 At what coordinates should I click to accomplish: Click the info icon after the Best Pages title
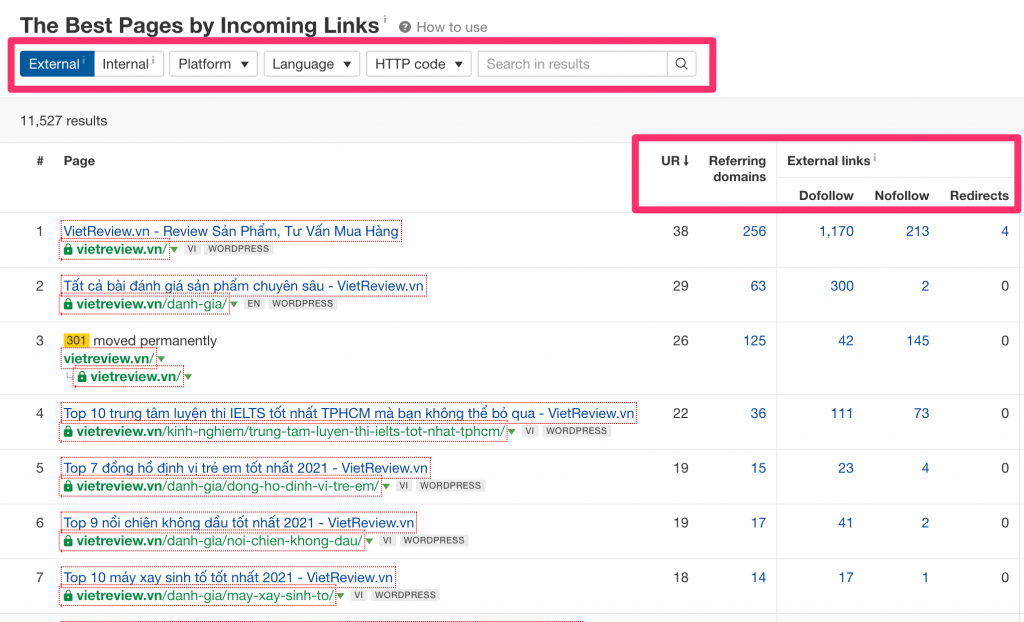tap(385, 19)
